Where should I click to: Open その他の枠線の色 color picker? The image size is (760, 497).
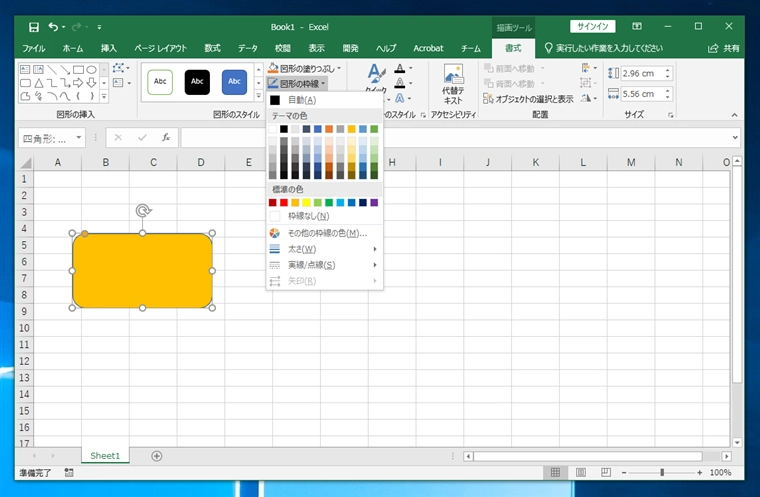coord(326,233)
